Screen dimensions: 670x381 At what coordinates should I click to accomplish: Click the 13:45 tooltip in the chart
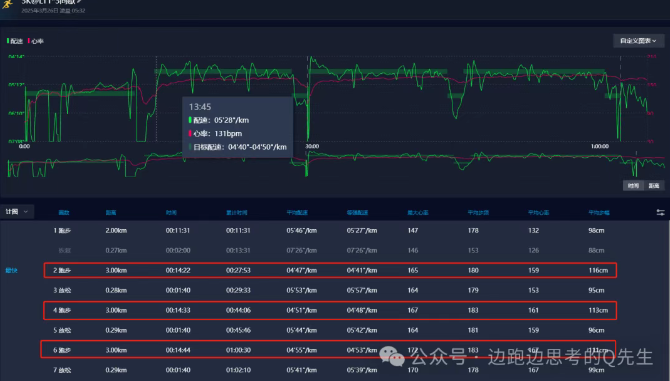(x=237, y=127)
